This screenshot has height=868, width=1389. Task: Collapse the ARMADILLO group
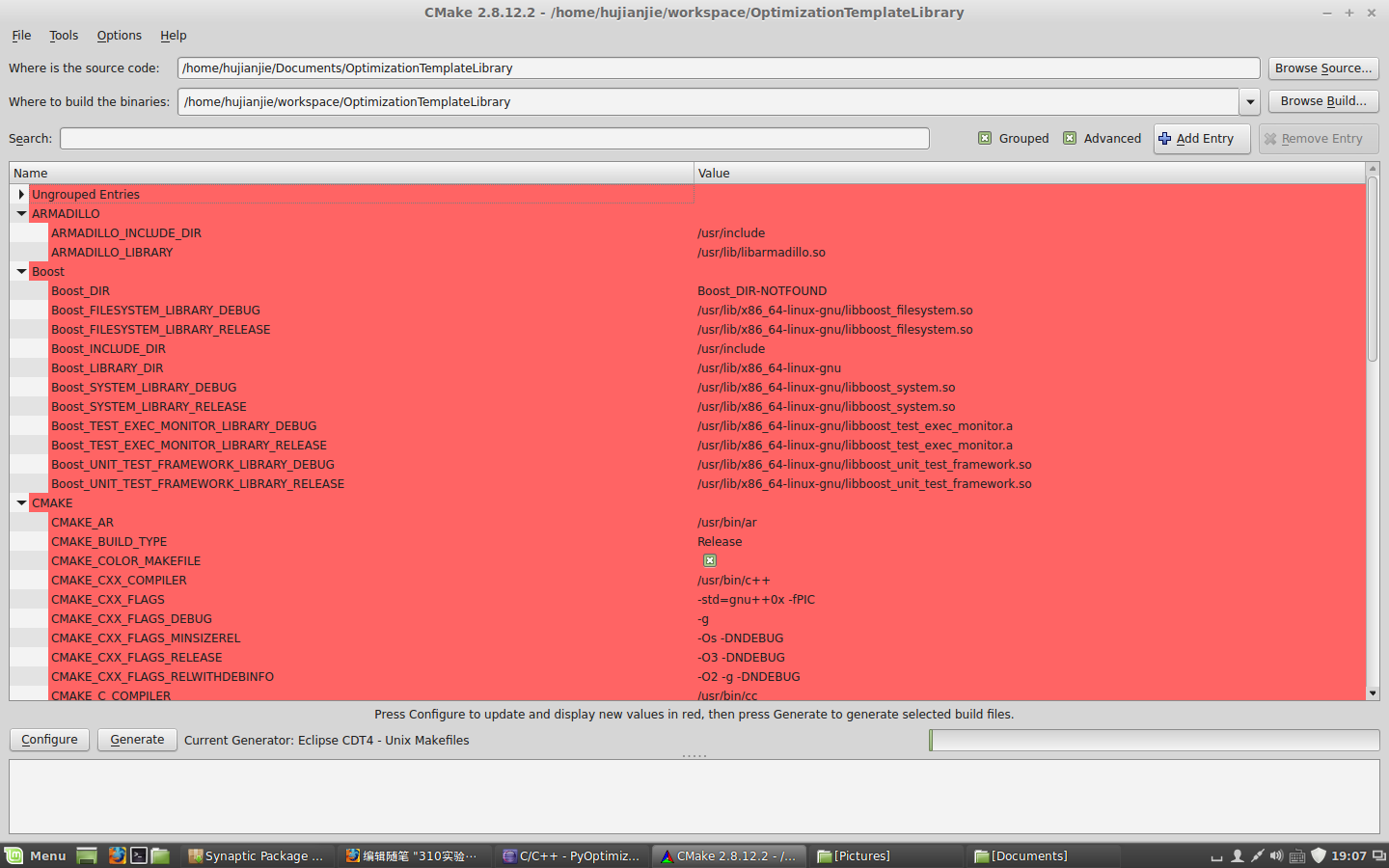(21, 213)
